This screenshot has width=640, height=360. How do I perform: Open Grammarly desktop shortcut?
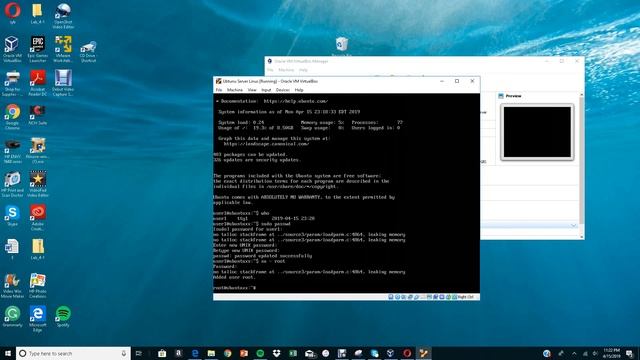(12, 316)
